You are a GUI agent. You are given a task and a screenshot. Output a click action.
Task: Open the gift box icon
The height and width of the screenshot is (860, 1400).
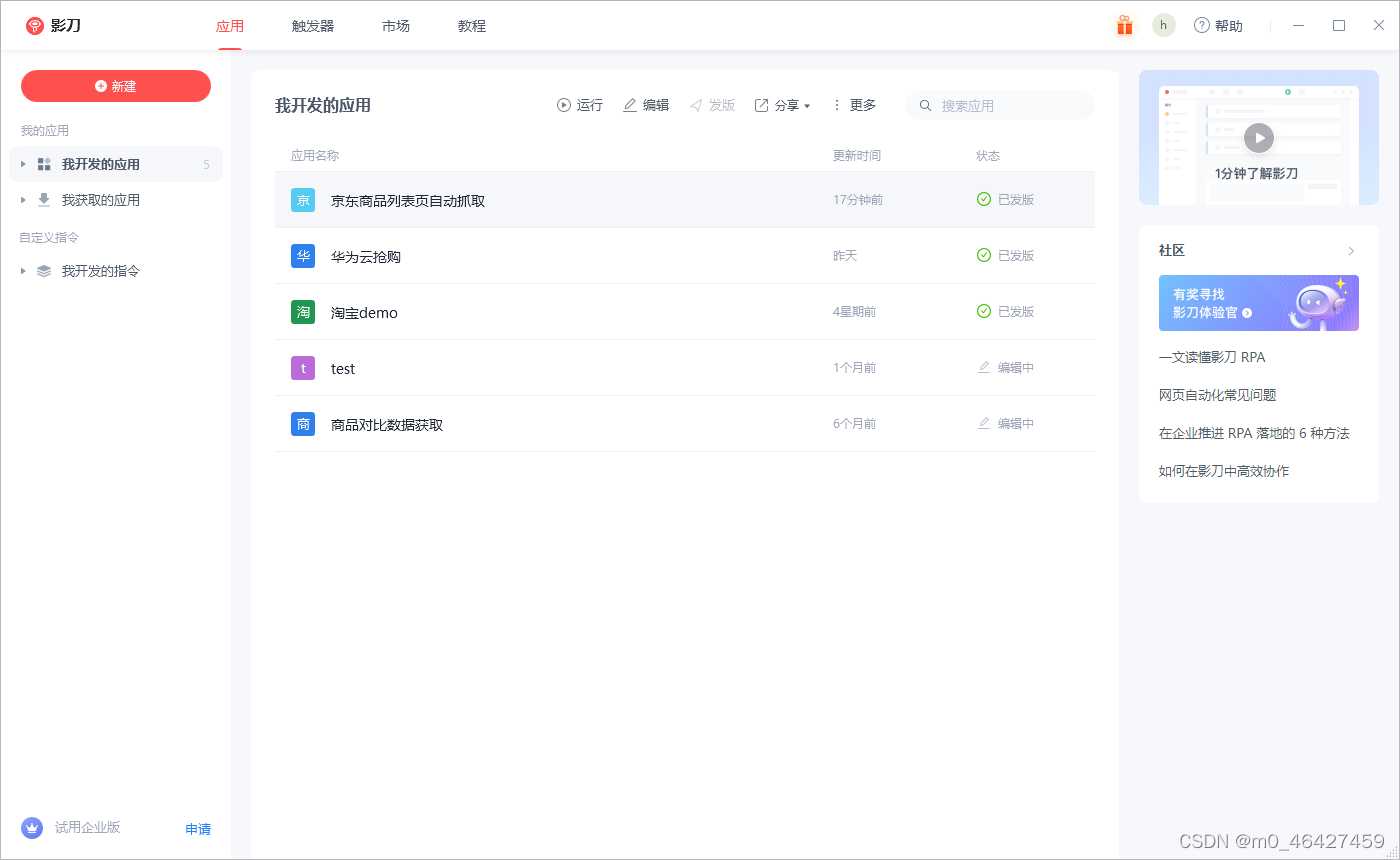pos(1125,26)
